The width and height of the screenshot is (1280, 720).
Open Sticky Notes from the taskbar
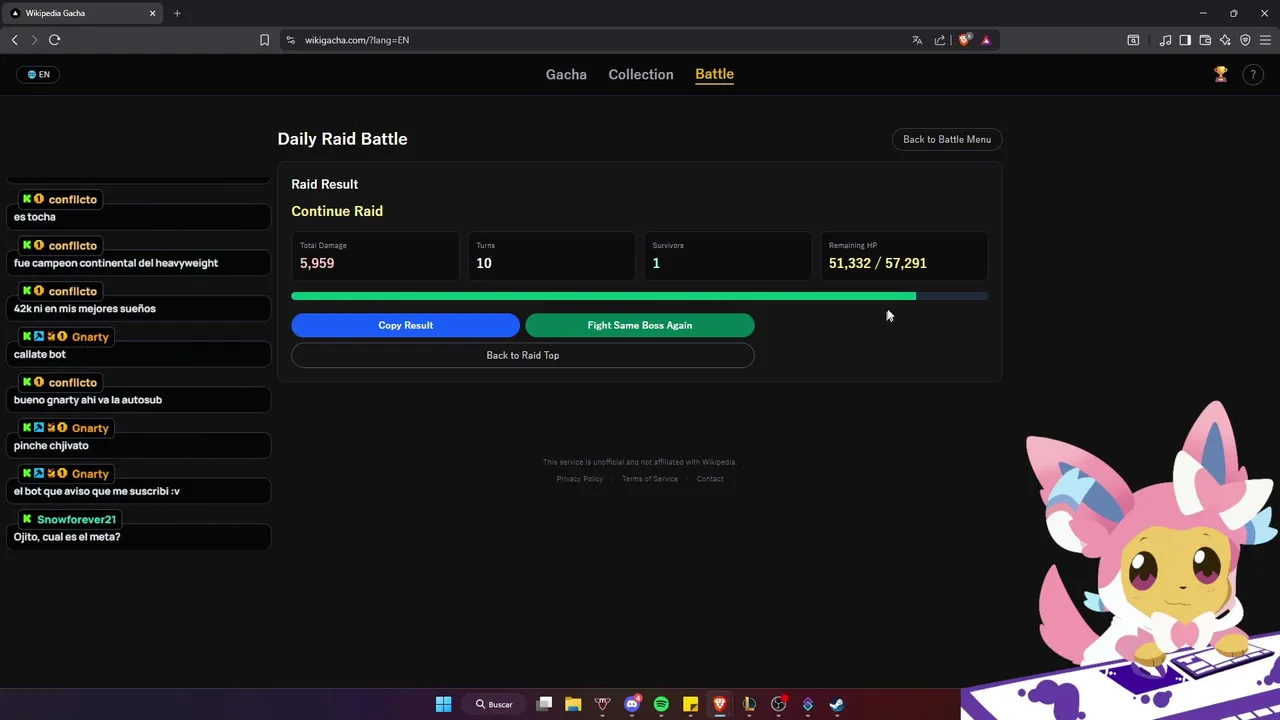click(690, 704)
